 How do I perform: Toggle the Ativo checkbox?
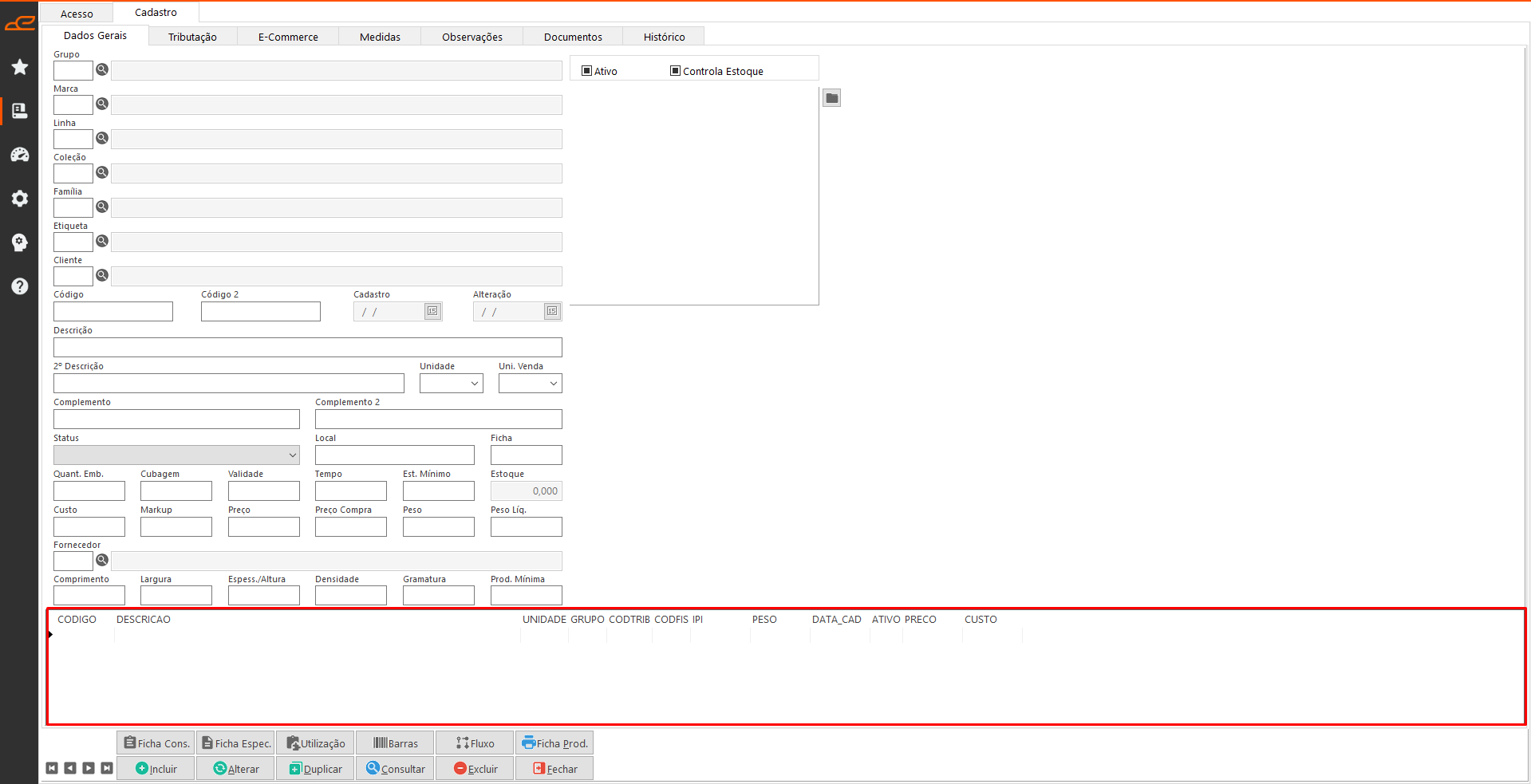(587, 71)
